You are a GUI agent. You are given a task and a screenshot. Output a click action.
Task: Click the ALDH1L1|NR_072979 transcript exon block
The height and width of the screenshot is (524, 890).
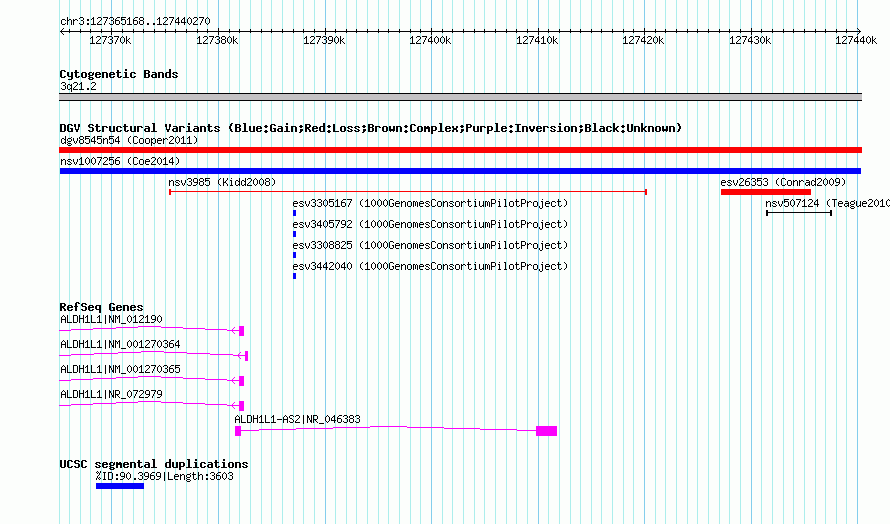tap(241, 406)
